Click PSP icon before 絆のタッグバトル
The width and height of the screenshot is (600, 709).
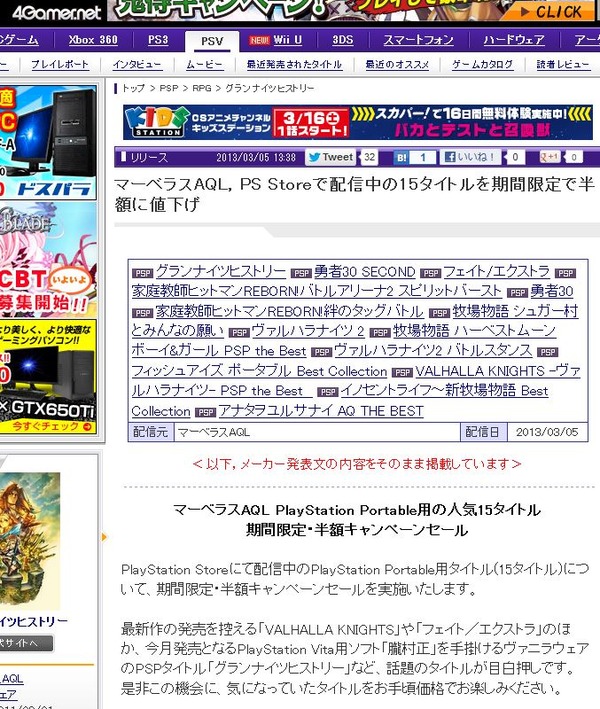click(143, 313)
